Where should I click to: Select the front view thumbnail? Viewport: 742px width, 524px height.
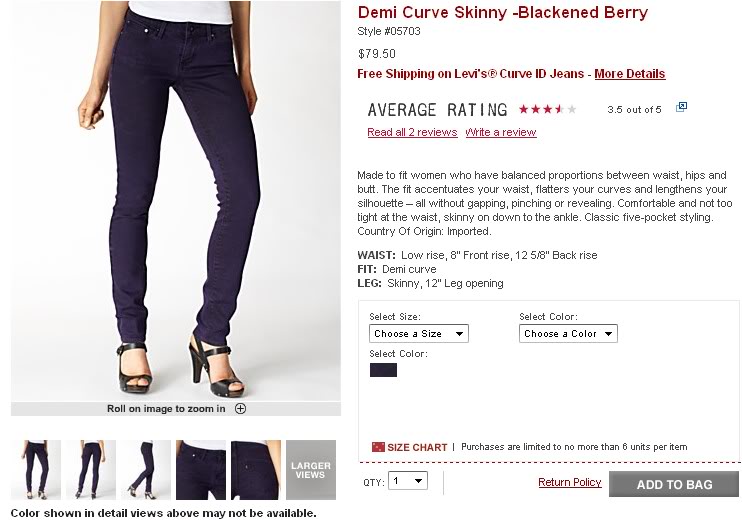click(36, 469)
